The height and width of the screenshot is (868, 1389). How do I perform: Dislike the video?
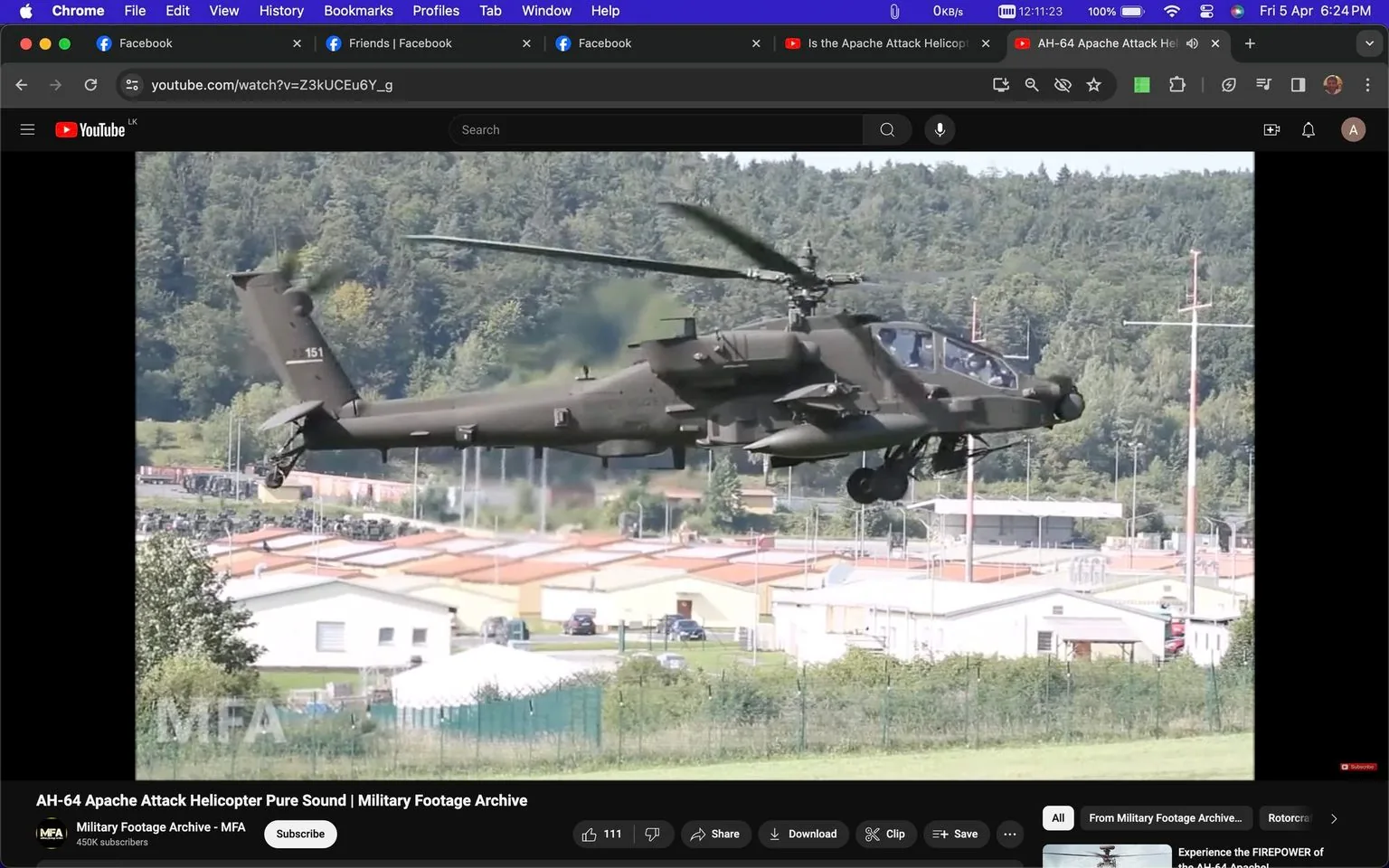click(653, 834)
